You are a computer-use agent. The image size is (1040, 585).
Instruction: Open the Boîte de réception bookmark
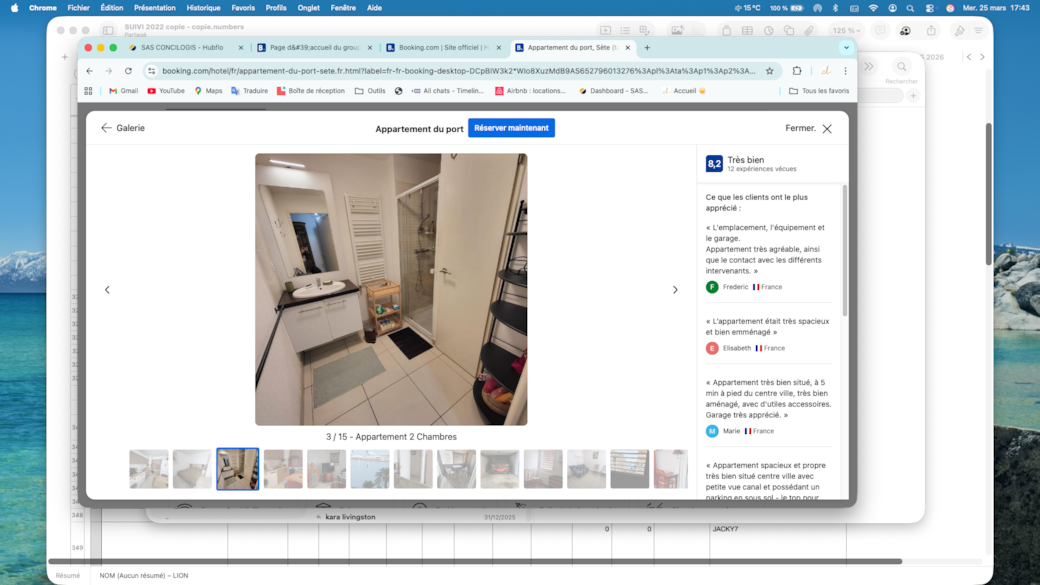tap(310, 91)
